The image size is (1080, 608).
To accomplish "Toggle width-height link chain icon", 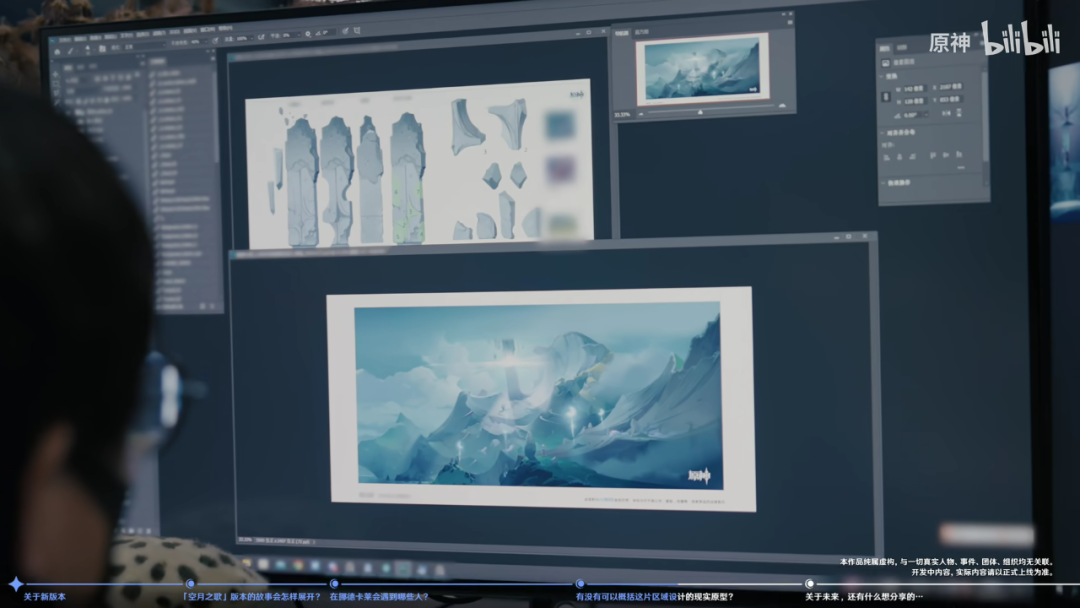I will 886,96.
